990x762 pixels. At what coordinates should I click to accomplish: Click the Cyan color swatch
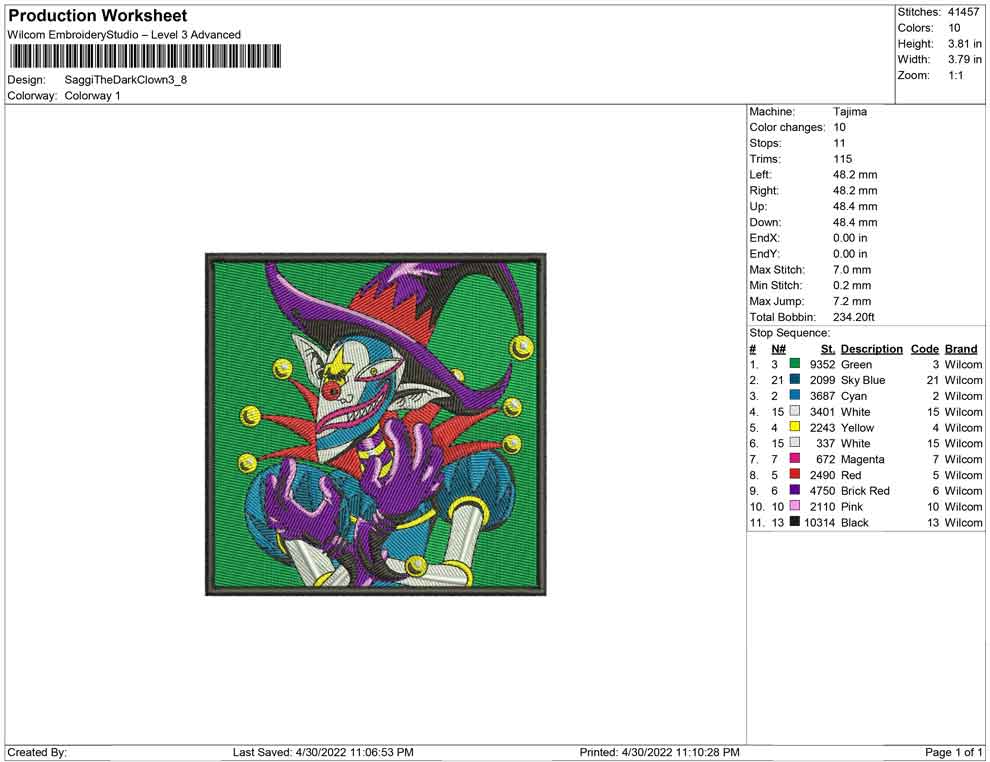(x=794, y=395)
